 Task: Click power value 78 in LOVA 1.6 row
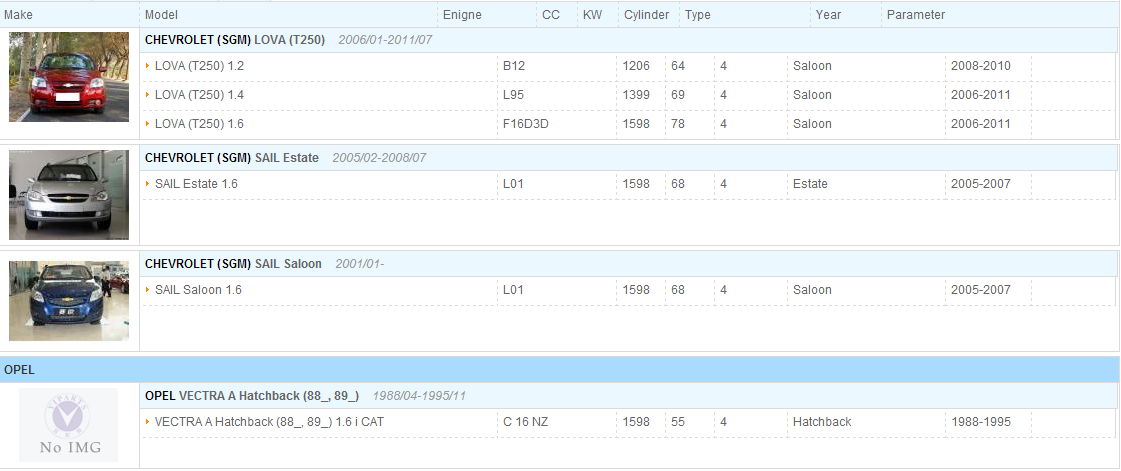(678, 124)
